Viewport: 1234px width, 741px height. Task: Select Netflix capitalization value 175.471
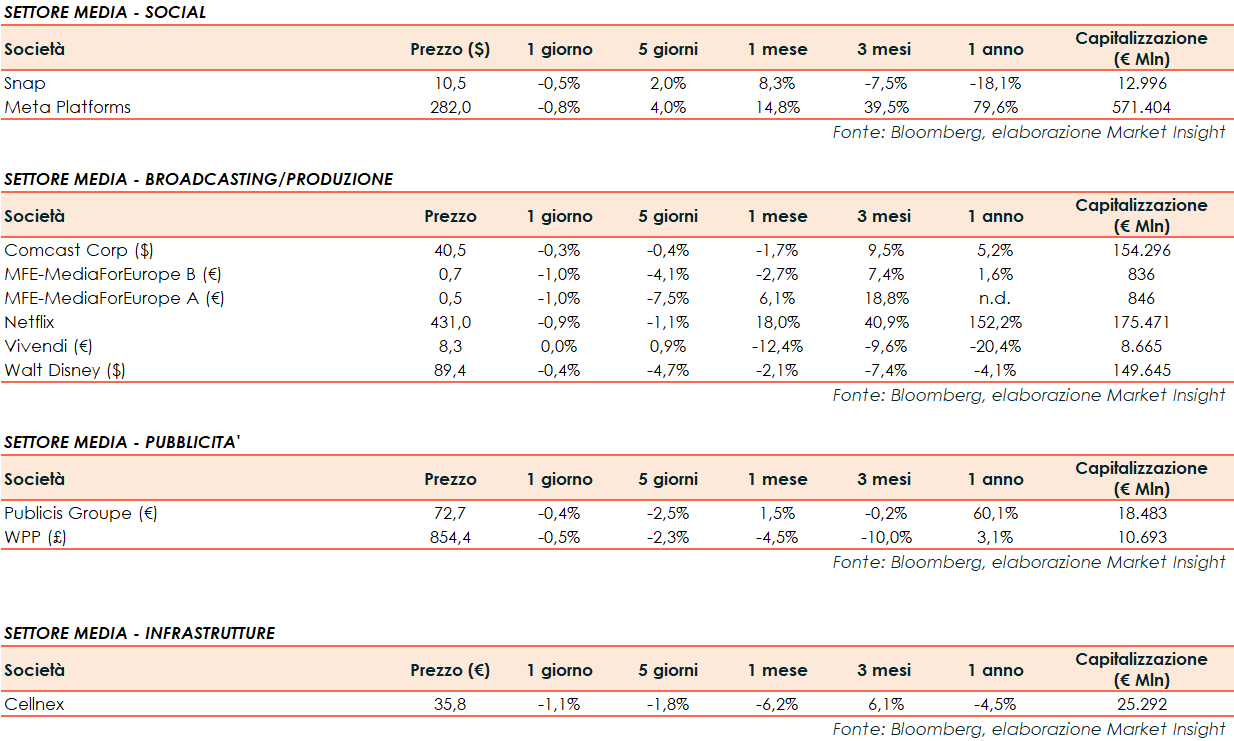tap(1141, 323)
